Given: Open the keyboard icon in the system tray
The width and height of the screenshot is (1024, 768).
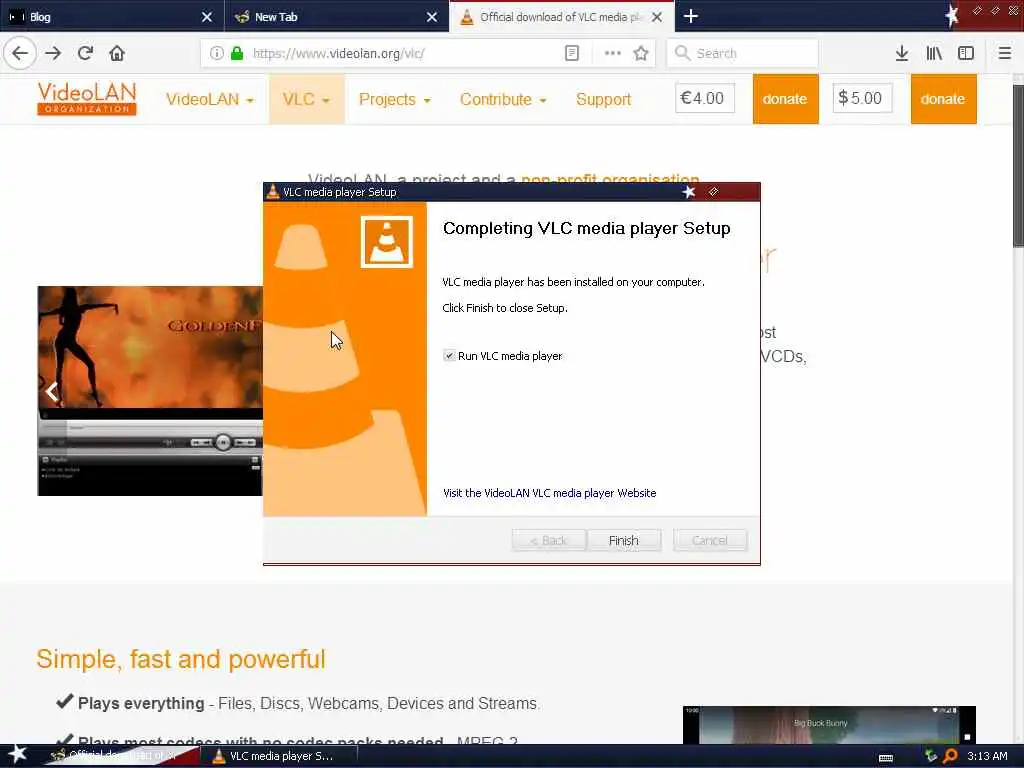Looking at the screenshot, I should tap(886, 758).
